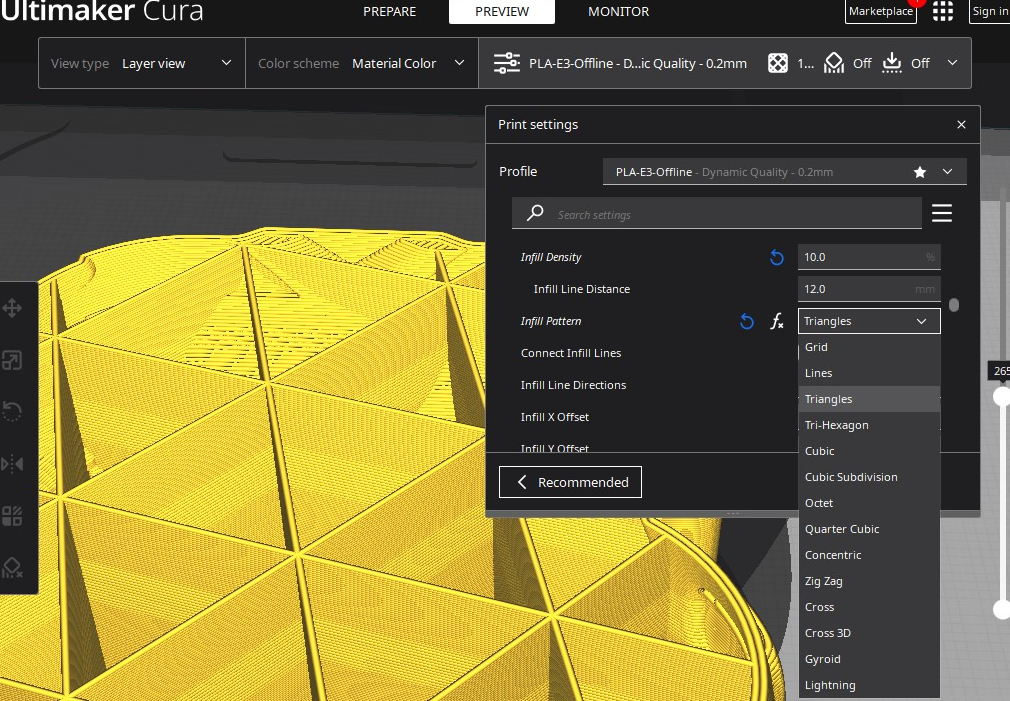Screen dimensions: 1010x701
Task: Click the Infill Pattern formula fx icon
Action: 776,322
